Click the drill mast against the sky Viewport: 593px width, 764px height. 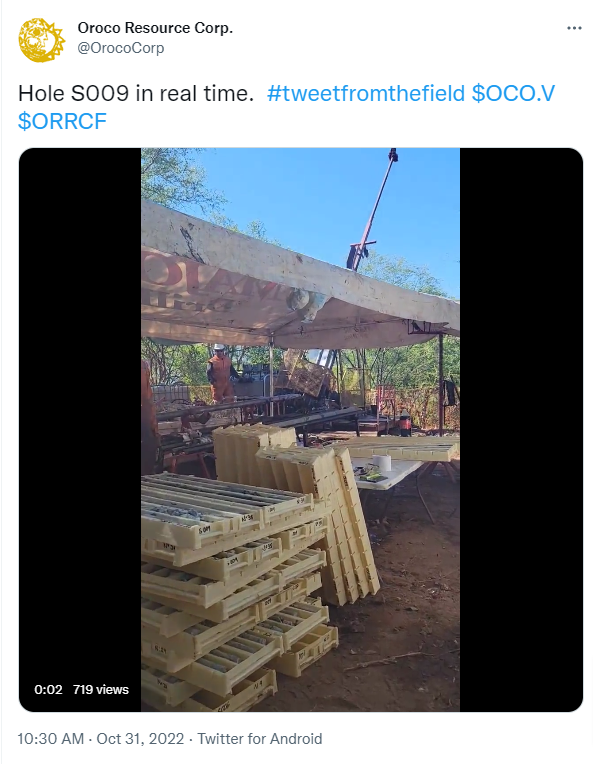pos(372,210)
